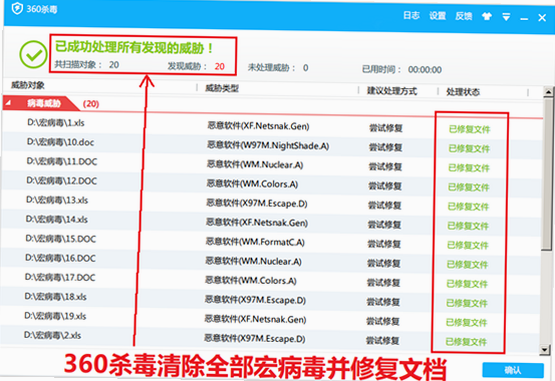Minimize the 360杀毒 window
This screenshot has width=555, height=381.
point(524,18)
